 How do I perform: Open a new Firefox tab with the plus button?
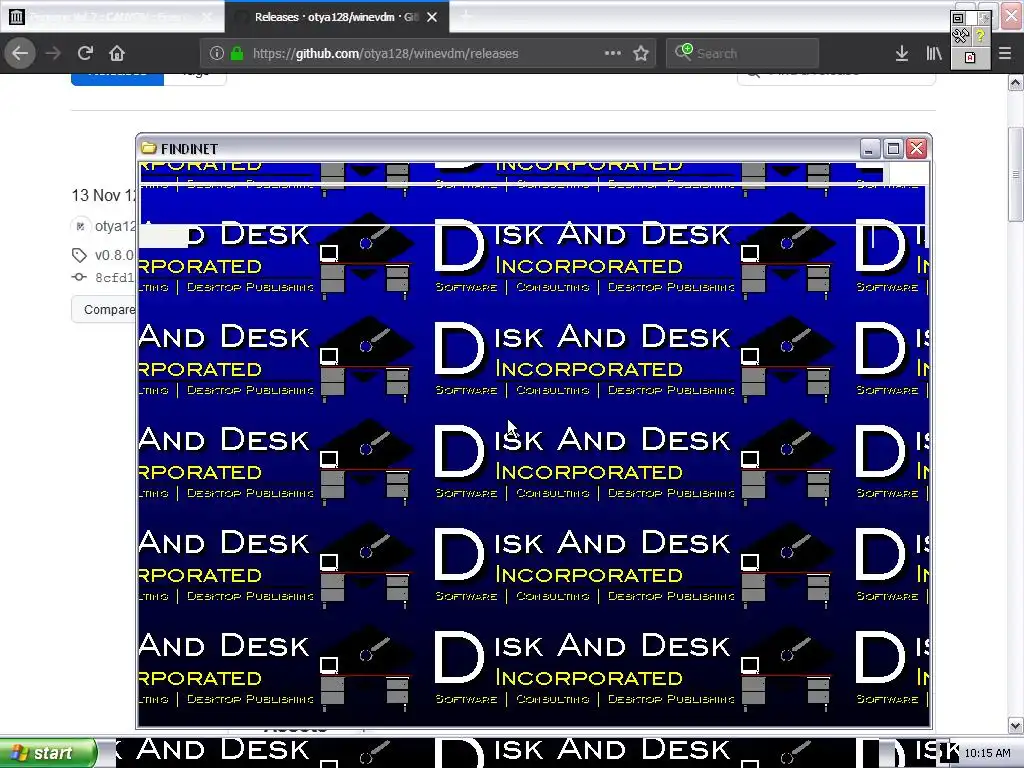(x=465, y=17)
